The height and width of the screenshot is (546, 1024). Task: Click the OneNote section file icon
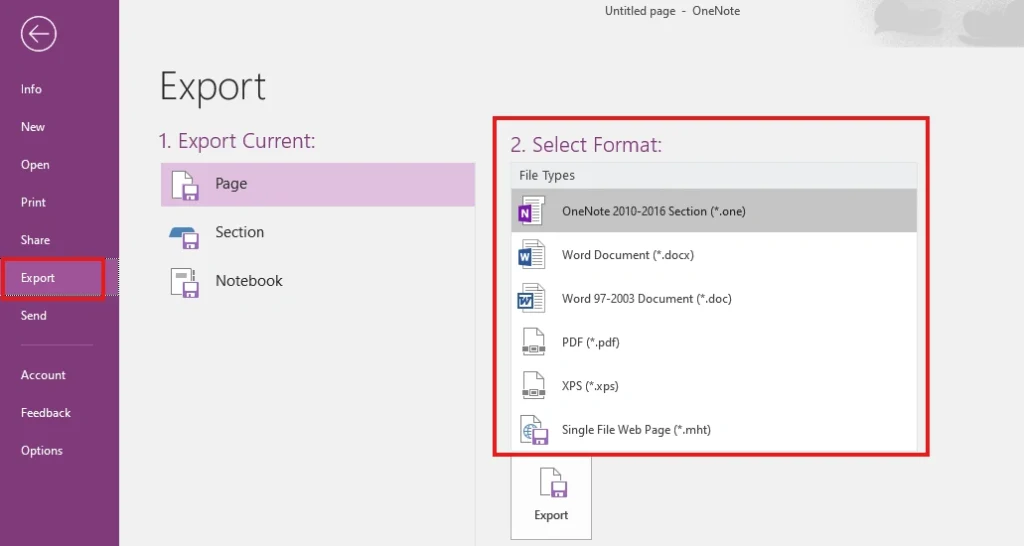pos(531,211)
